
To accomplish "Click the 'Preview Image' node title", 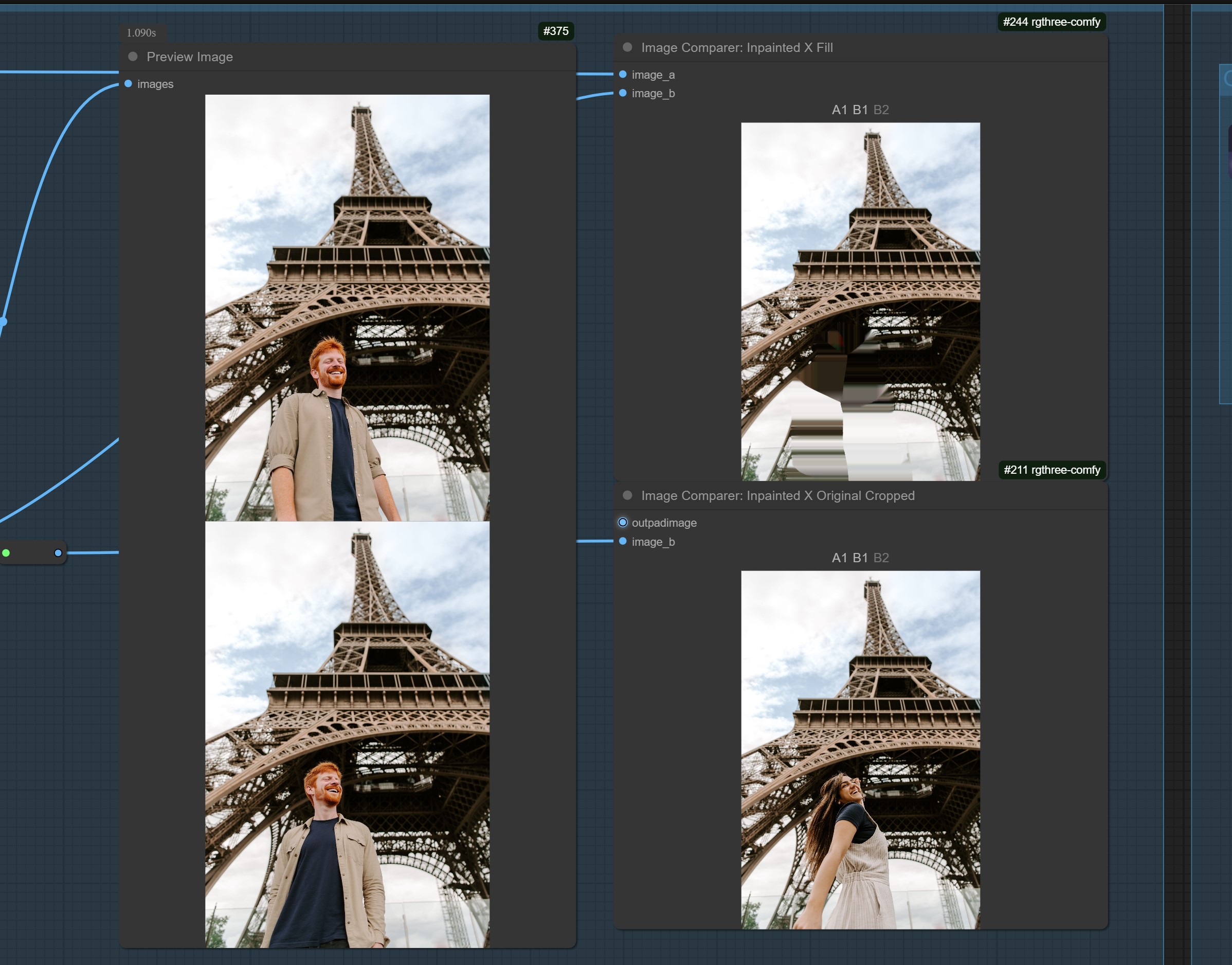I will tap(190, 57).
